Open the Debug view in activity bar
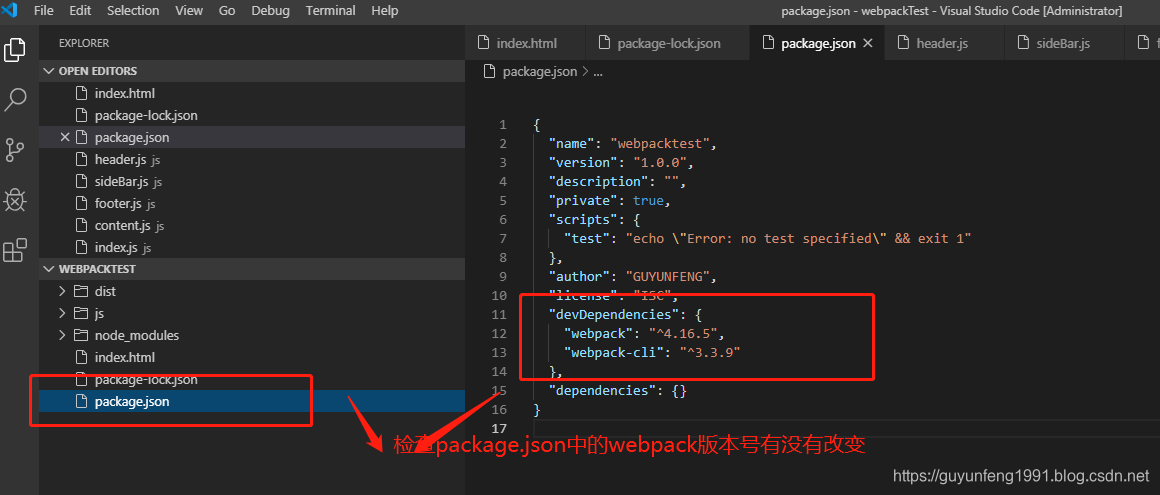Image resolution: width=1160 pixels, height=495 pixels. (x=15, y=200)
